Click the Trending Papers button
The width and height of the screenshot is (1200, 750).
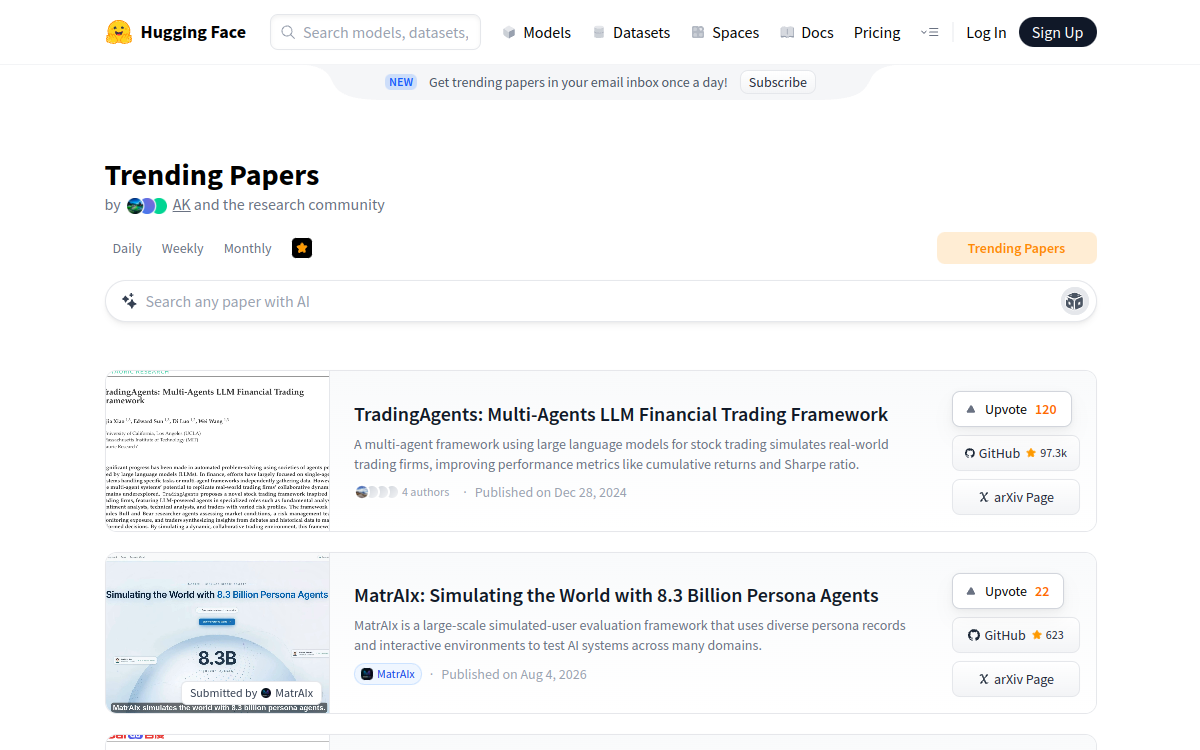coord(1016,248)
